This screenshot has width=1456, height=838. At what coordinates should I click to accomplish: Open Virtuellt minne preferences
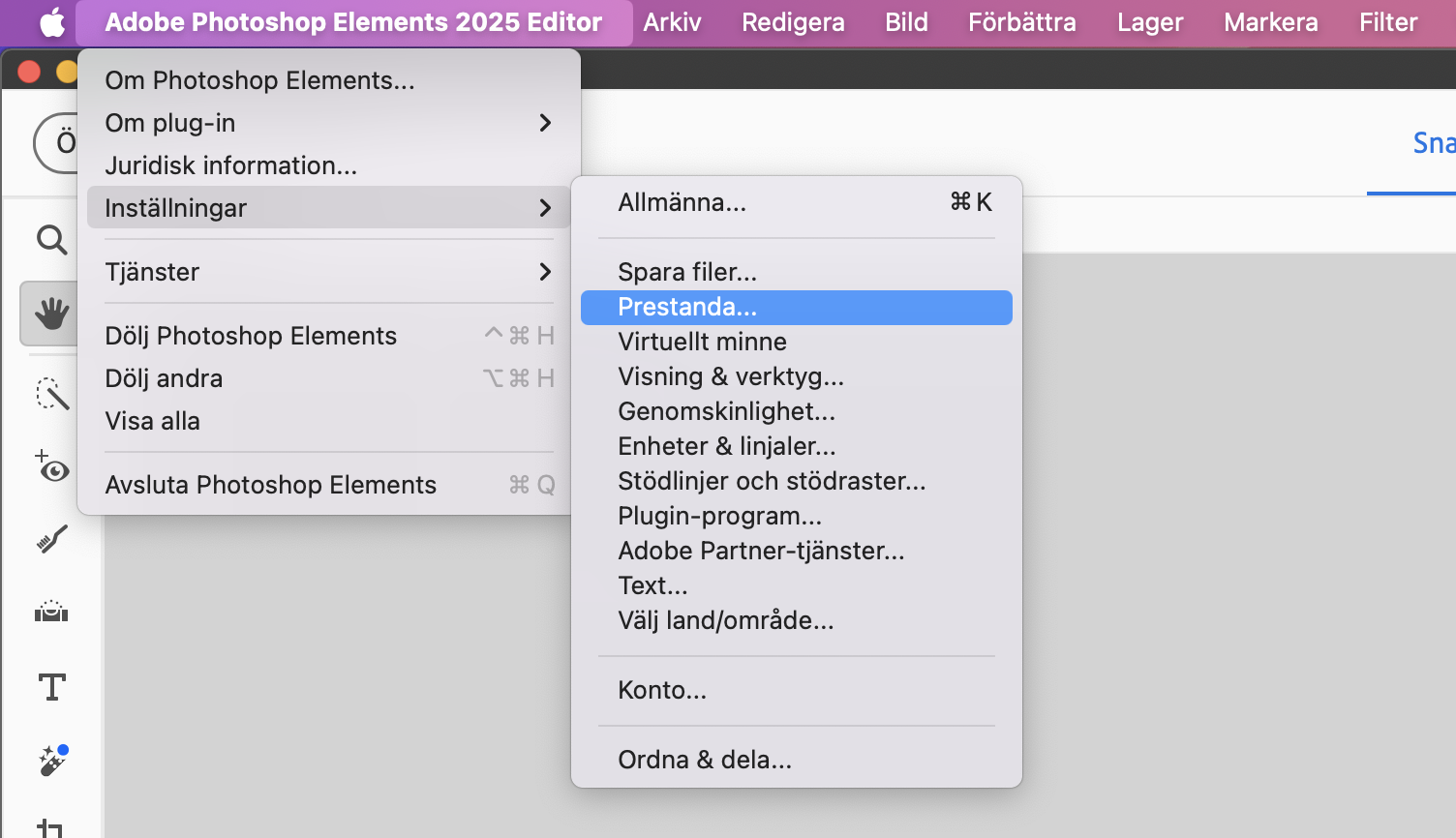click(x=797, y=342)
